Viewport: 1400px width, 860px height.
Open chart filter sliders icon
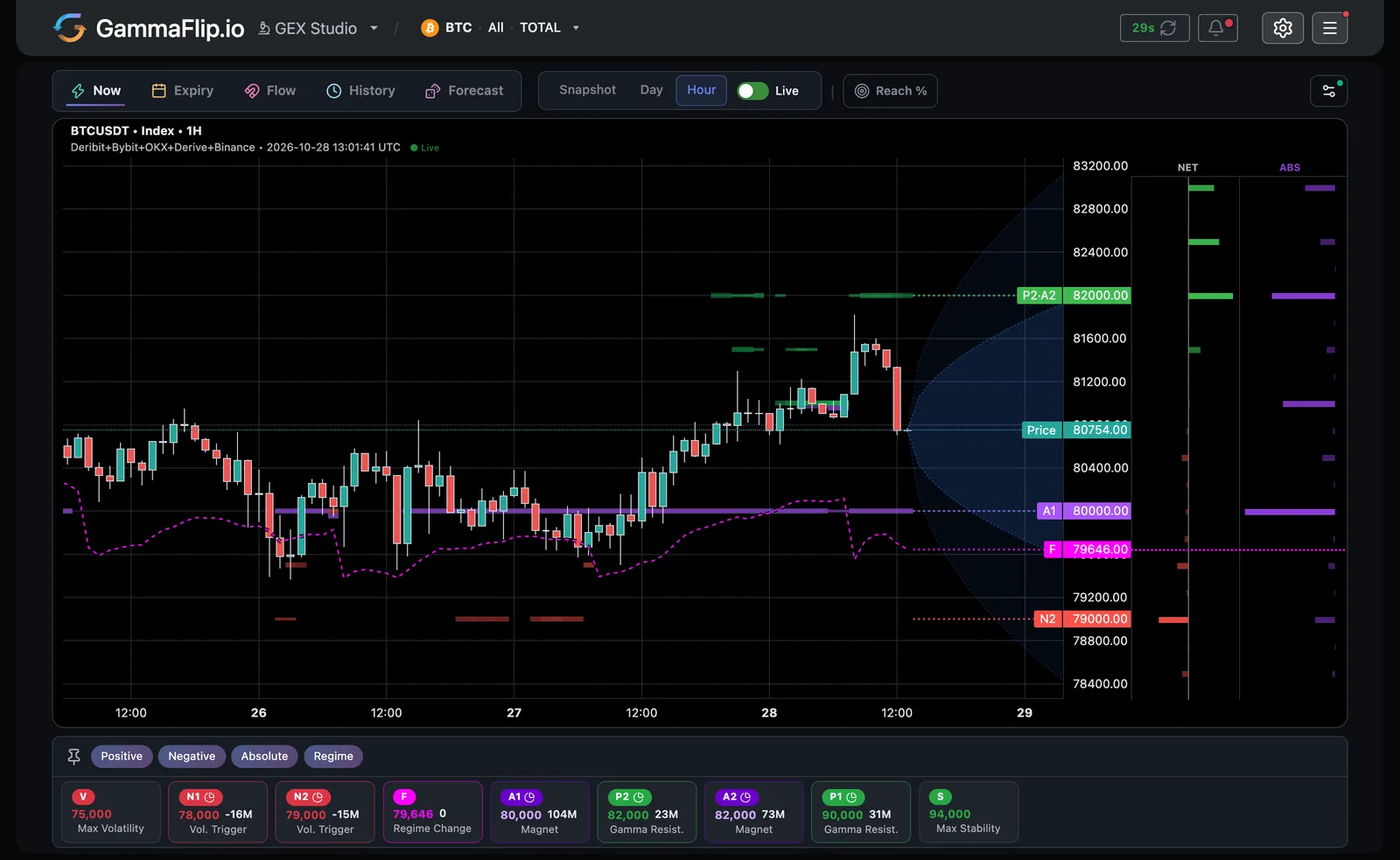coord(1328,91)
